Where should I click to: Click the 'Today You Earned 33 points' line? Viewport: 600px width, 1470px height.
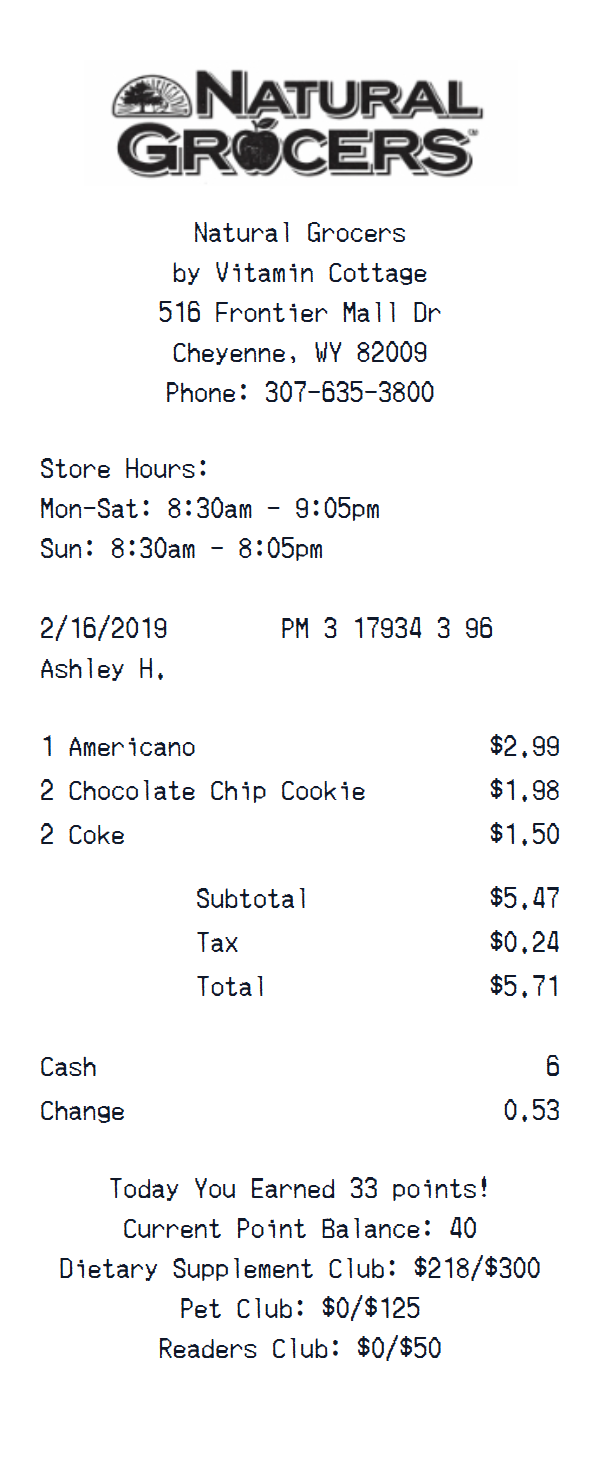299,1189
